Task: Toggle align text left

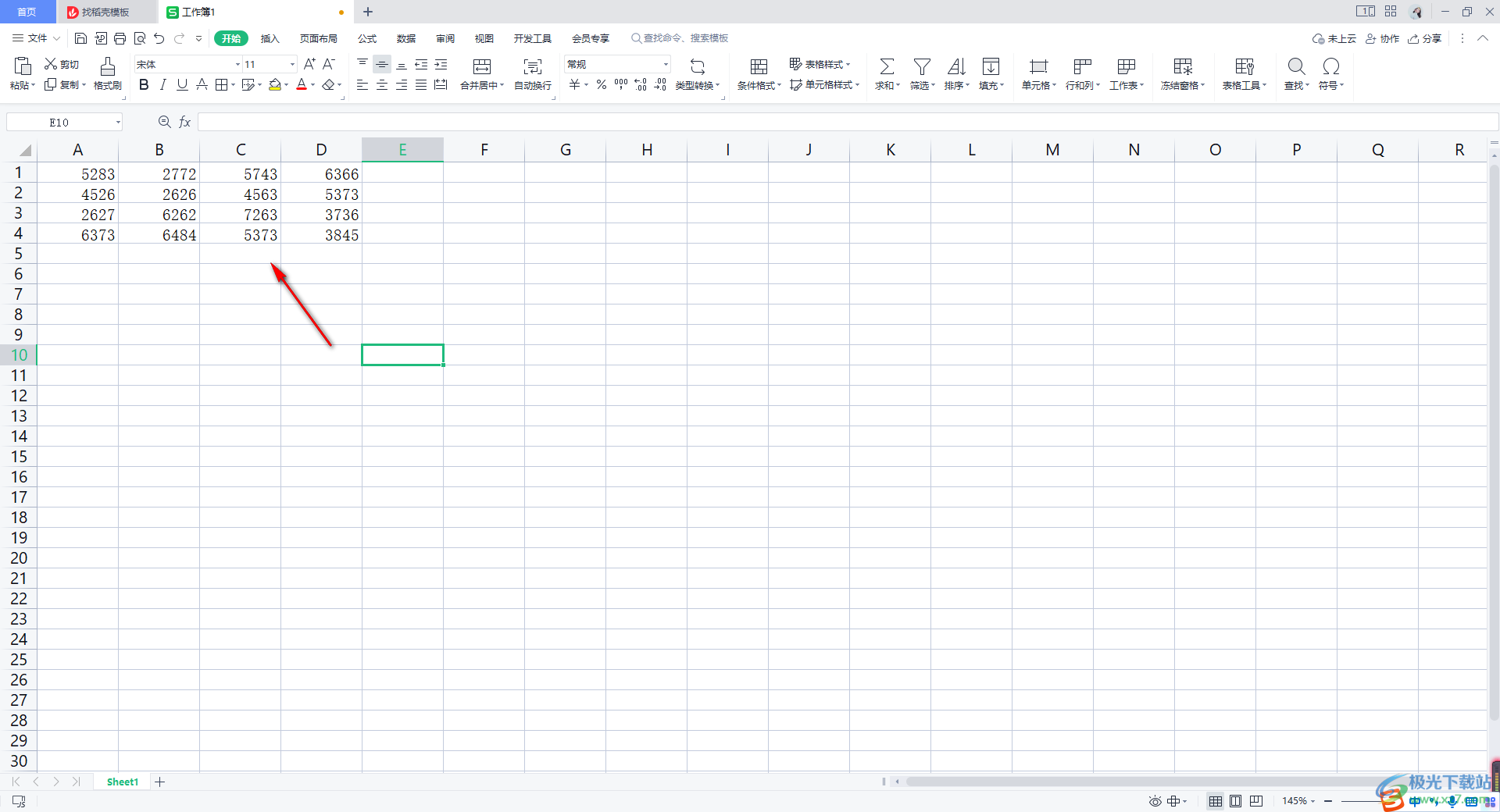Action: [x=362, y=84]
